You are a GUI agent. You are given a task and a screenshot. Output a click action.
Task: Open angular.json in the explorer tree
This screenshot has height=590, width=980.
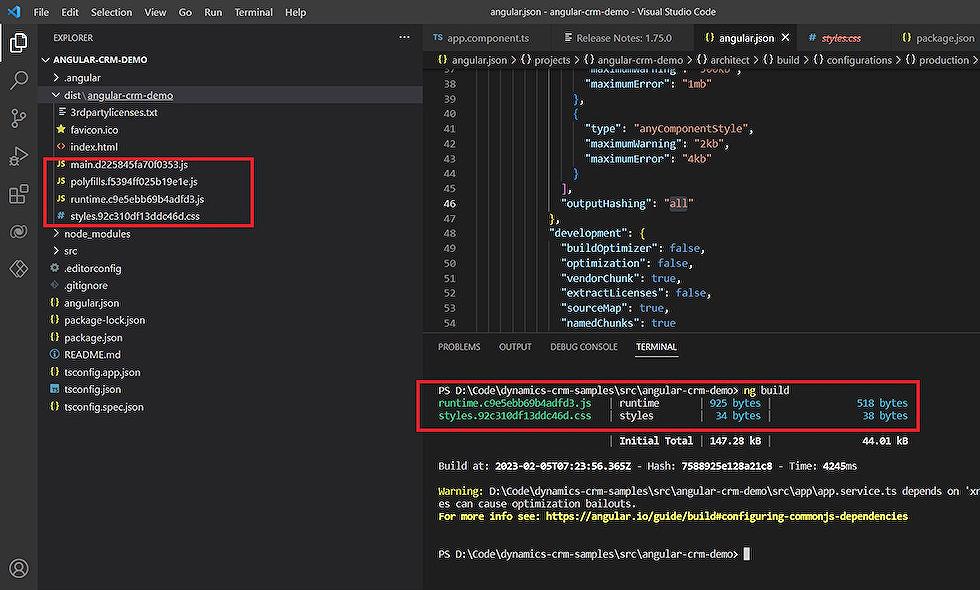[x=91, y=303]
